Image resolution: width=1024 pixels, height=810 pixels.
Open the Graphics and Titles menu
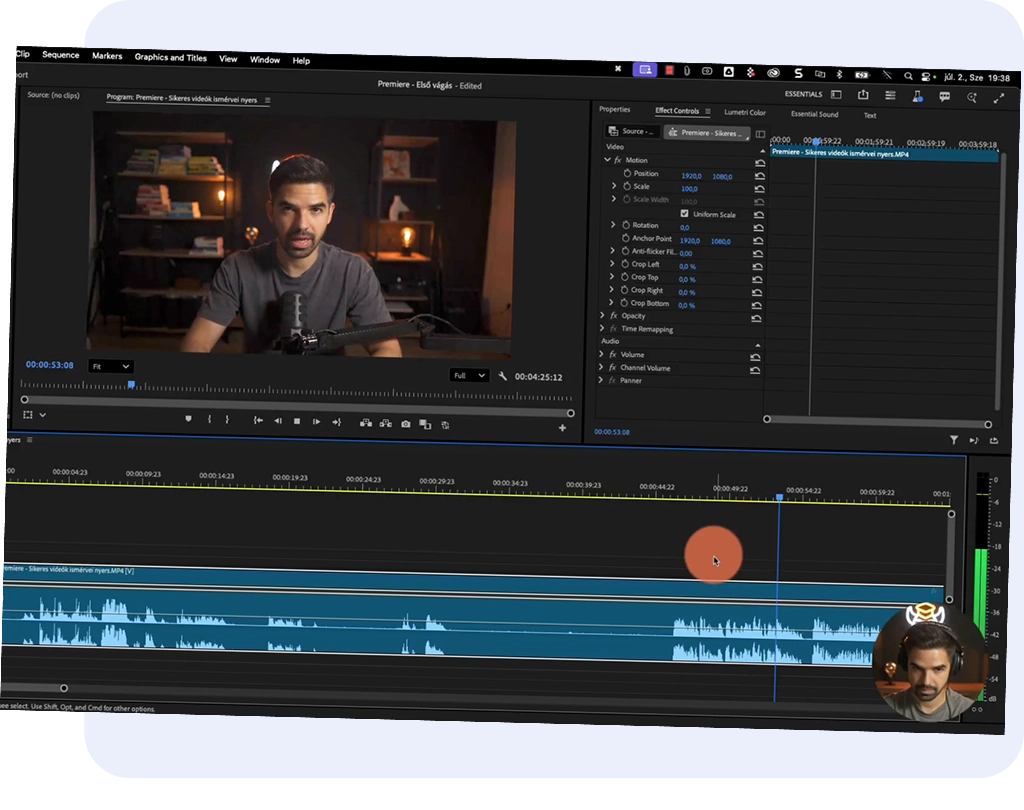[170, 58]
